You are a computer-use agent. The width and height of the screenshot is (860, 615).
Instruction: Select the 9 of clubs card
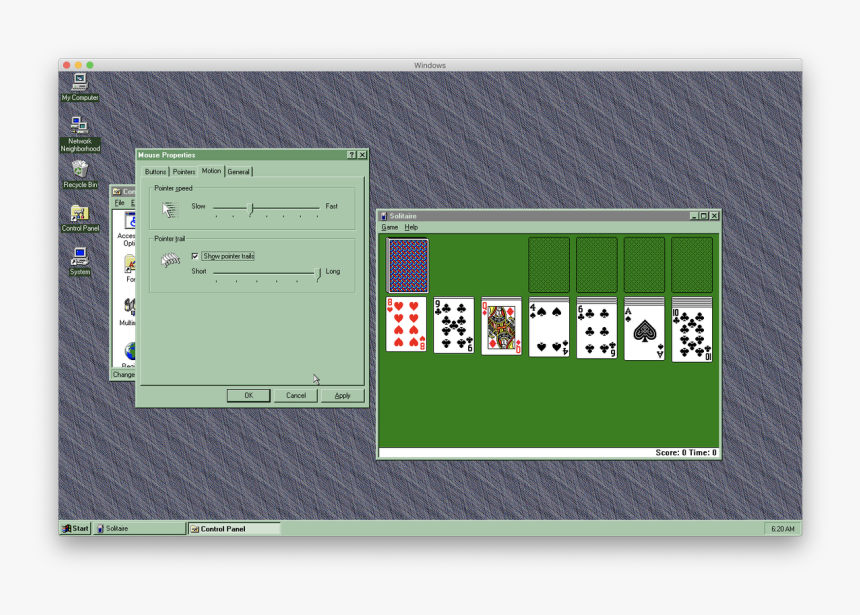[454, 325]
